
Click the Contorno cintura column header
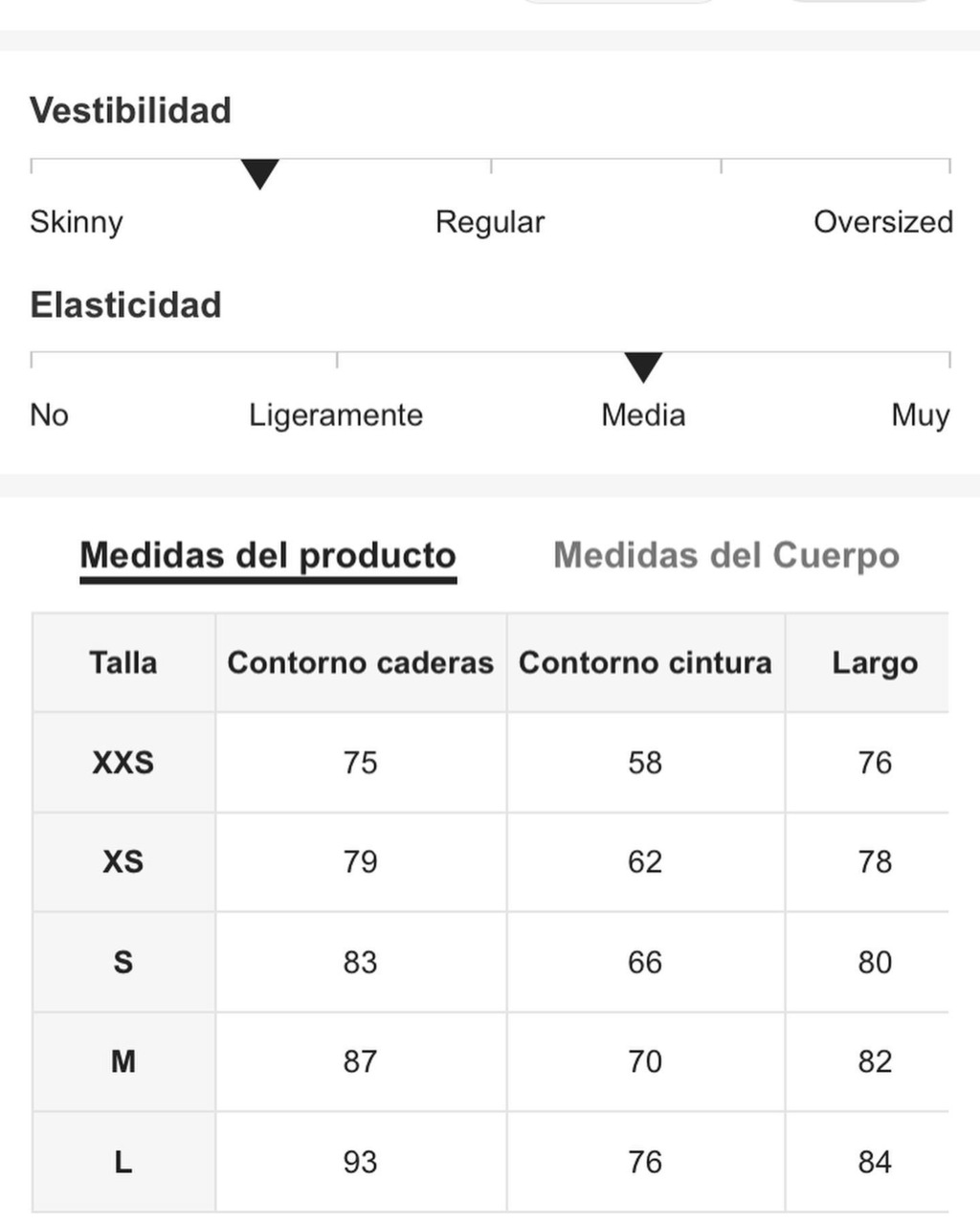coord(645,662)
